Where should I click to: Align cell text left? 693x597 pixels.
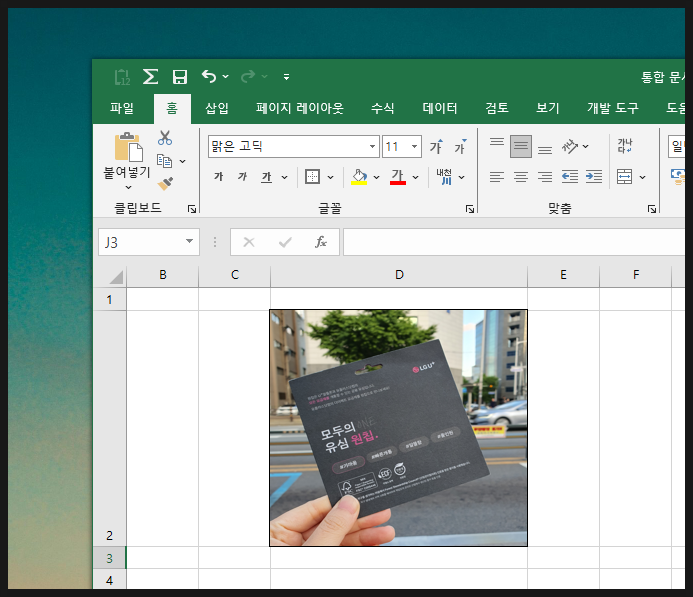point(497,177)
